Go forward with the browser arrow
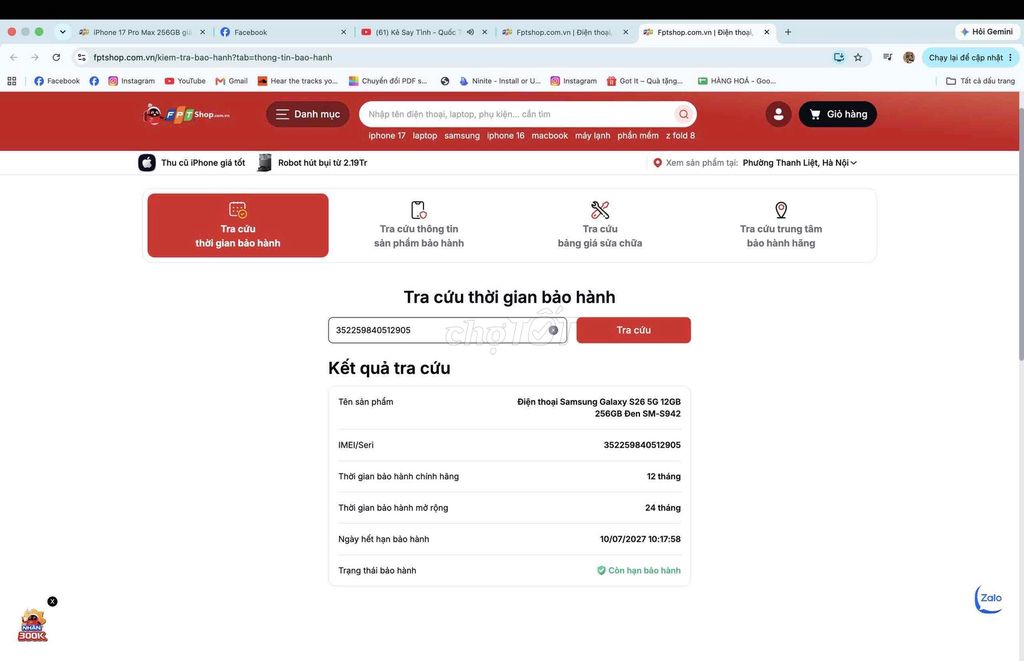 (35, 57)
